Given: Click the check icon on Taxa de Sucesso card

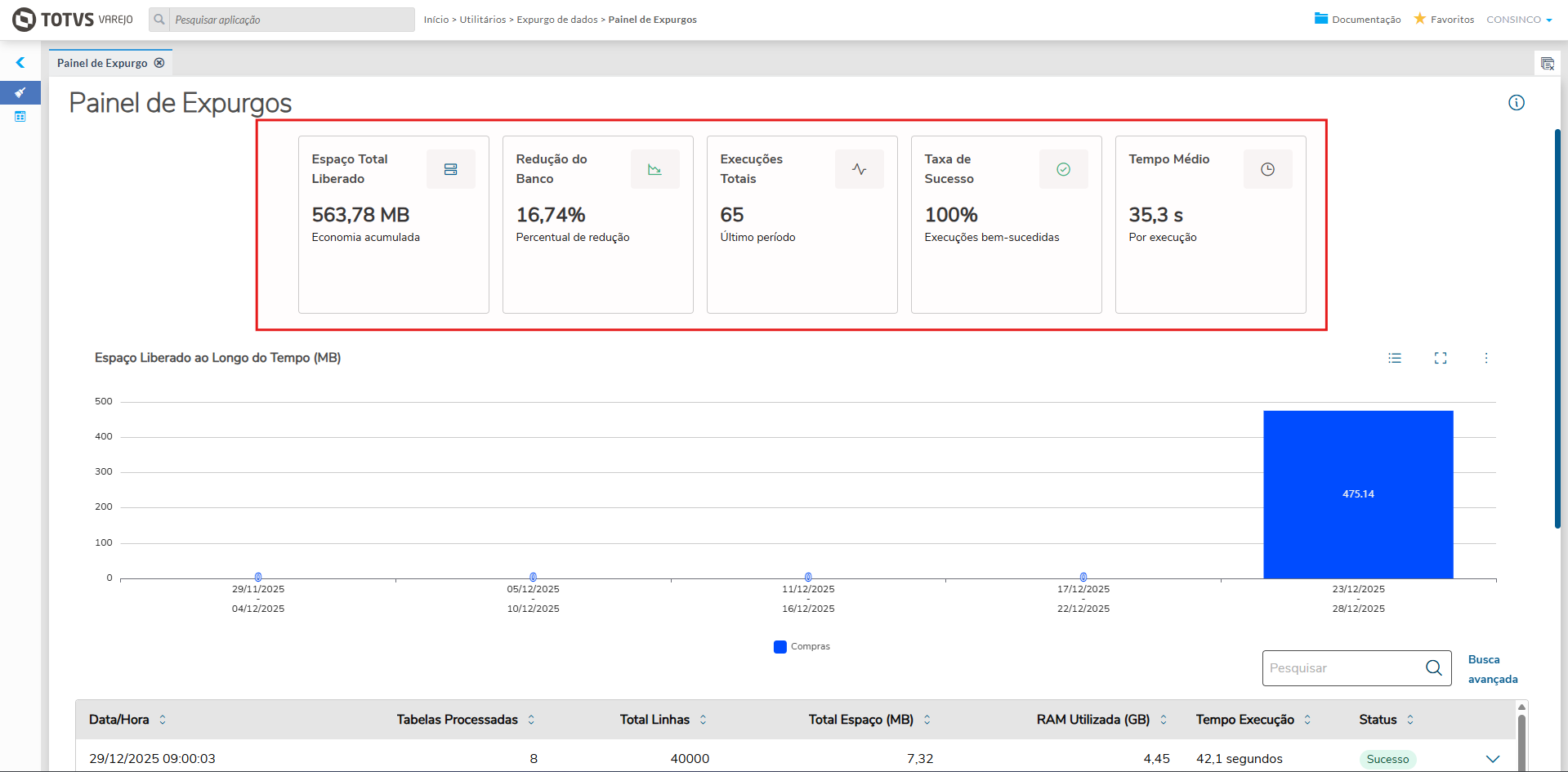Looking at the screenshot, I should (x=1064, y=169).
